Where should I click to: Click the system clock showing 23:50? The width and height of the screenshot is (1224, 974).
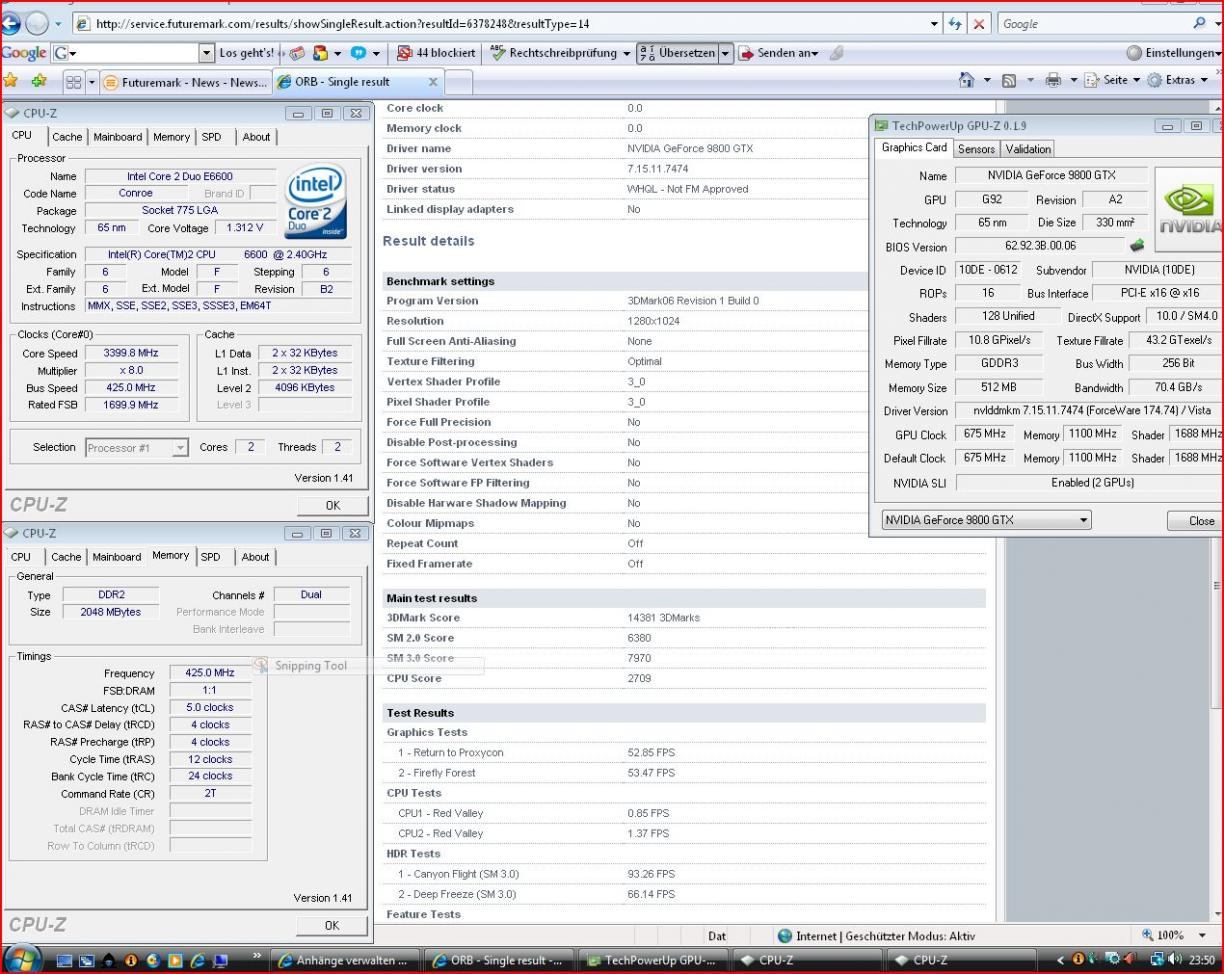click(x=1202, y=960)
